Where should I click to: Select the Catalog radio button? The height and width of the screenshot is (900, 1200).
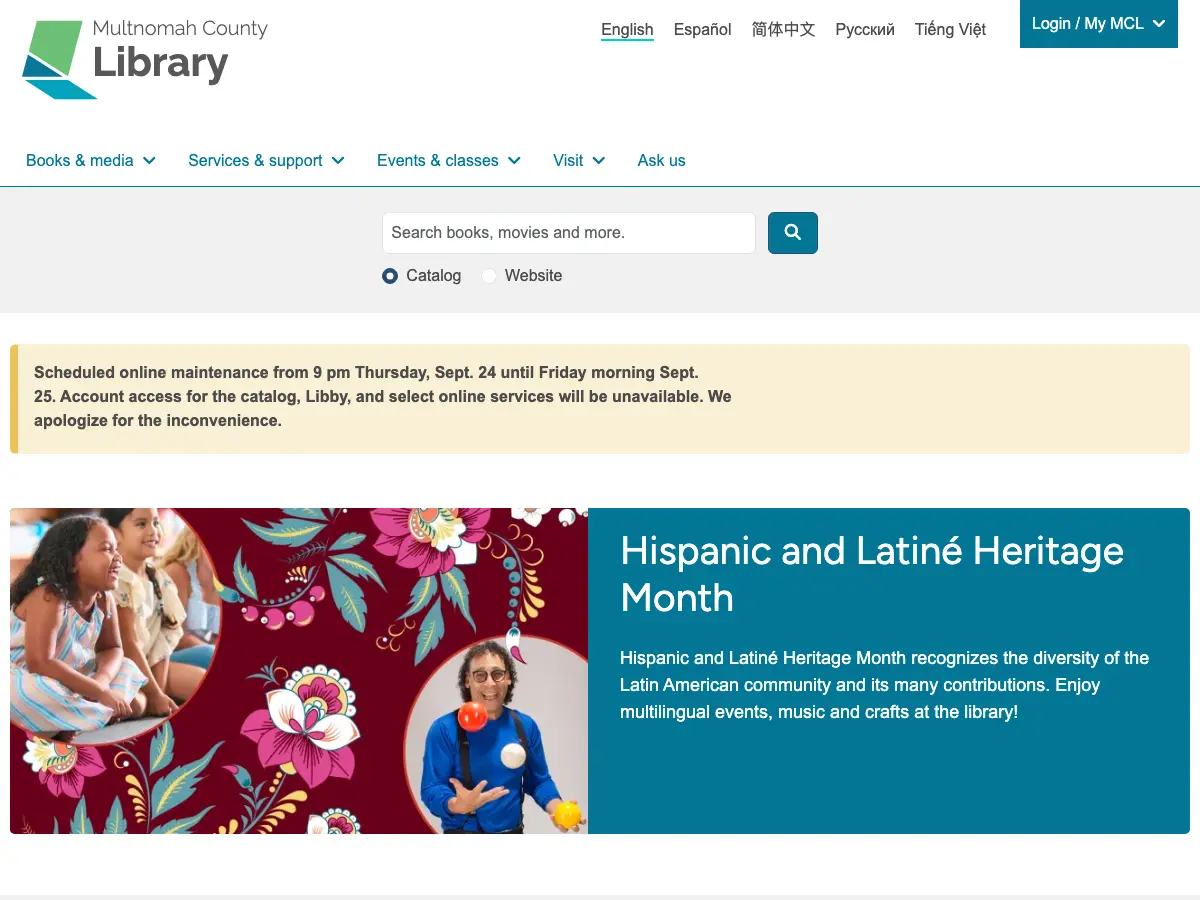pos(390,276)
